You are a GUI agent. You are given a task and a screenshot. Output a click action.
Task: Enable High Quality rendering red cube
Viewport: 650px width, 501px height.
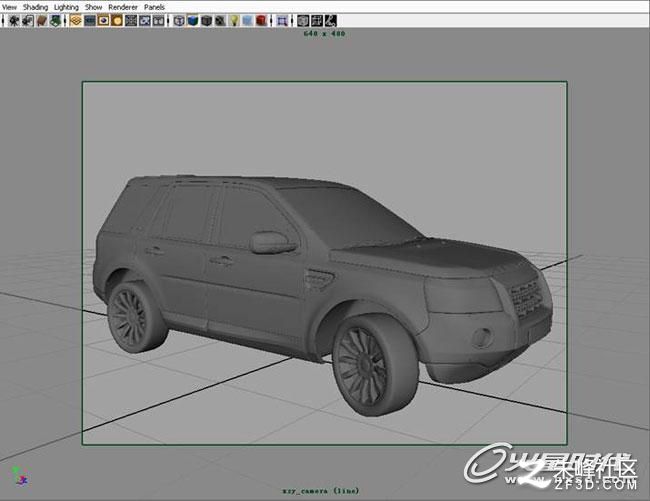(261, 20)
